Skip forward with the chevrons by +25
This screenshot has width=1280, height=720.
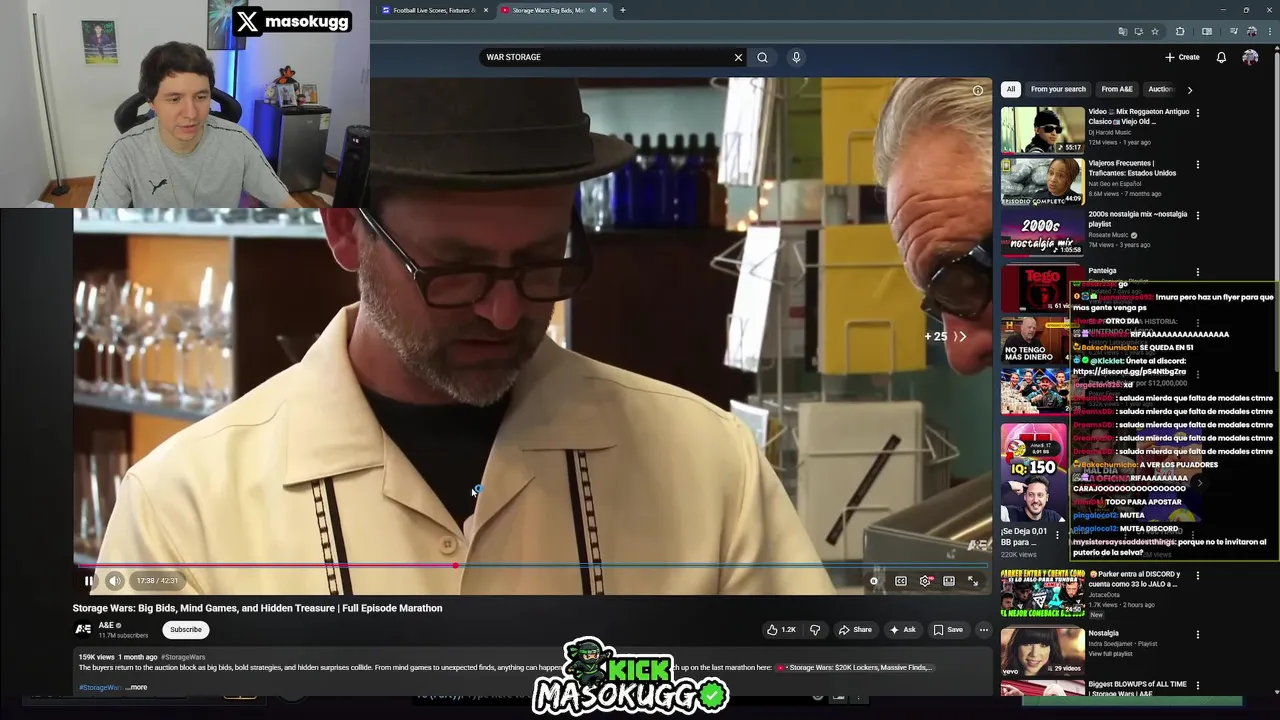(960, 337)
